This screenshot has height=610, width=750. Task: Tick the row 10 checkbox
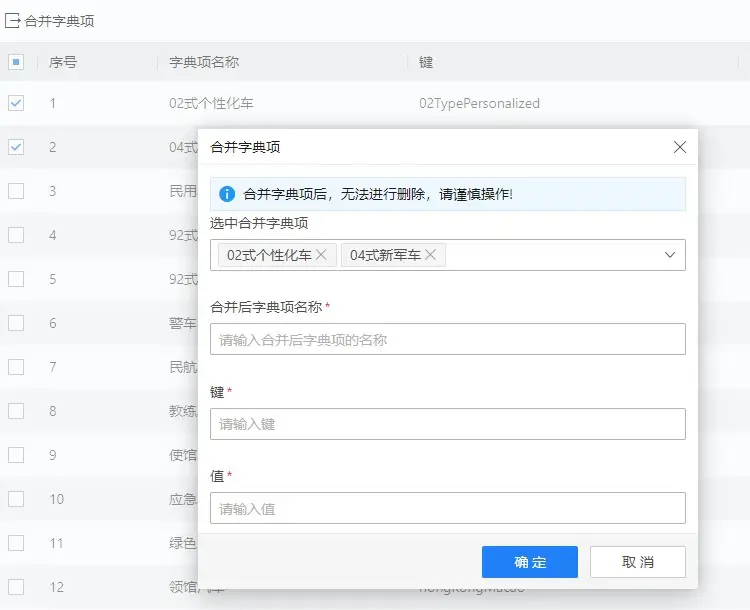click(16, 499)
